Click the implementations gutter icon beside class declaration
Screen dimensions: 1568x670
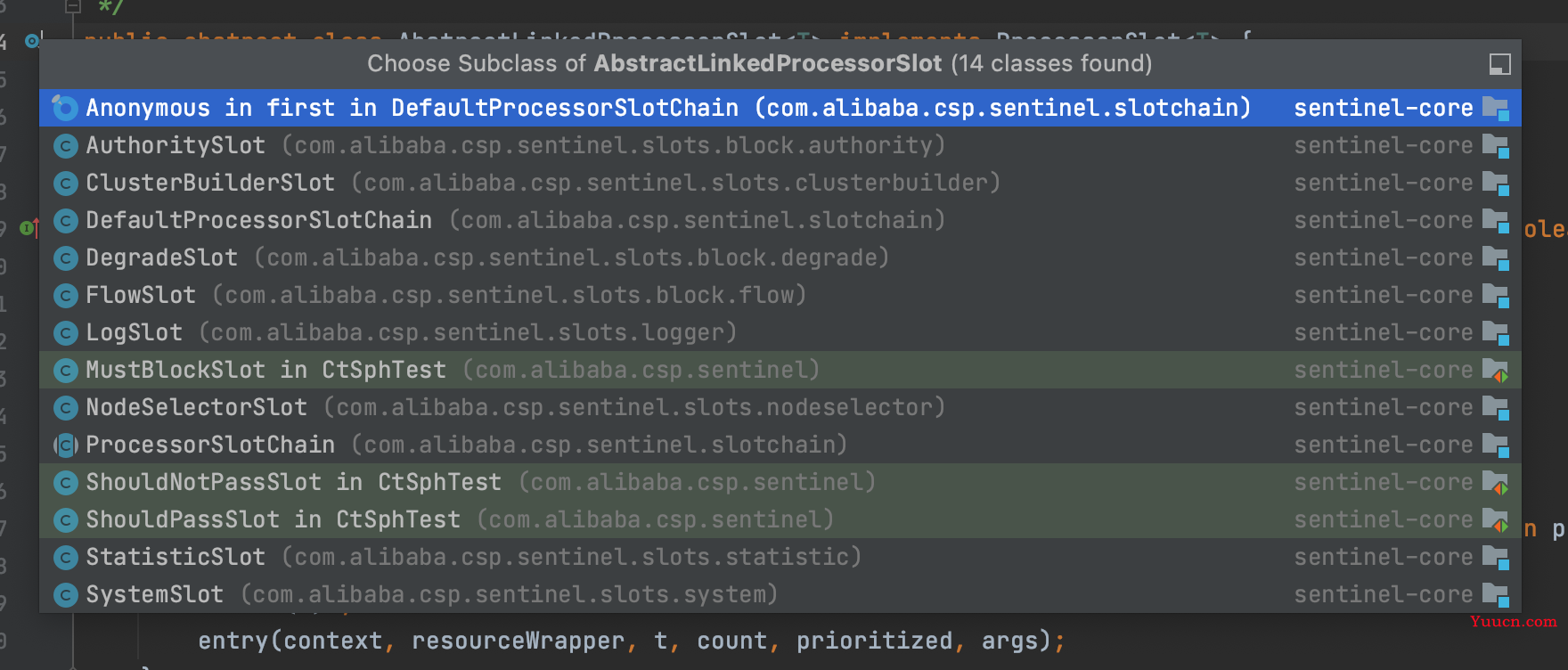33,41
